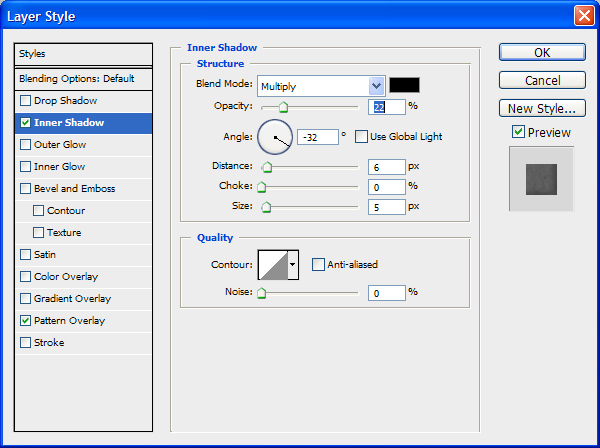Click the Opacity slider handle
The height and width of the screenshot is (448, 600).
click(x=283, y=107)
